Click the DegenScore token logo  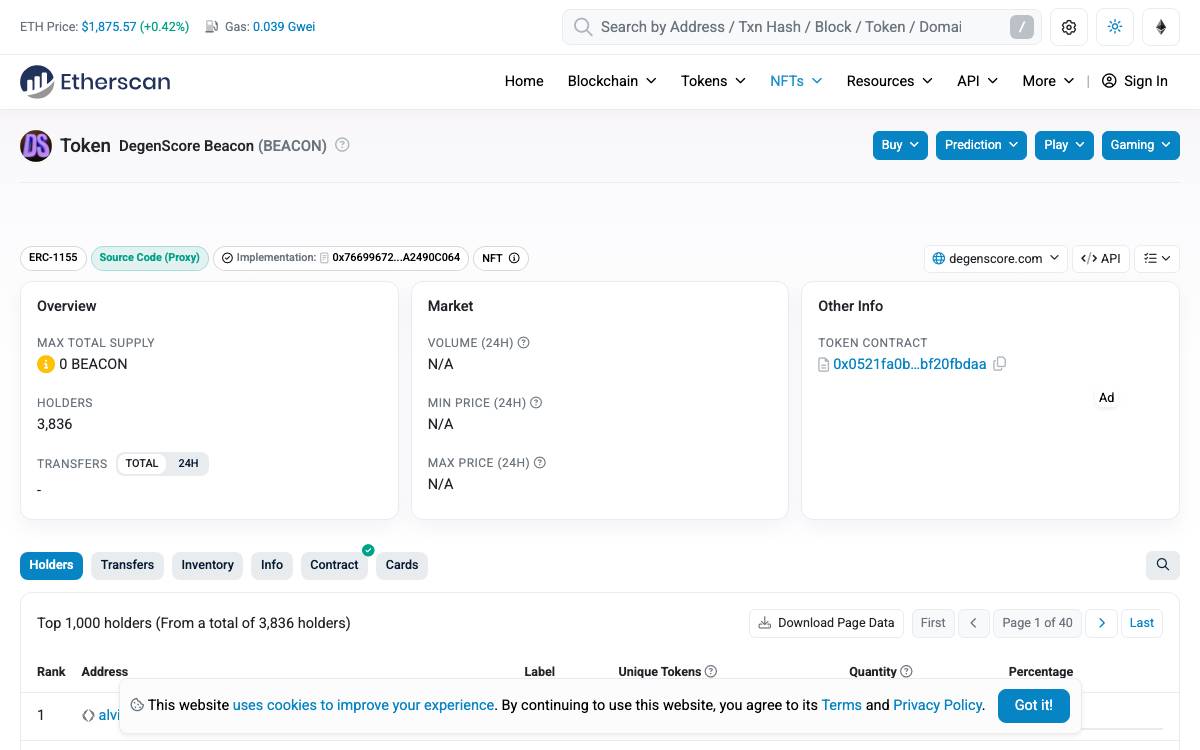pos(36,146)
